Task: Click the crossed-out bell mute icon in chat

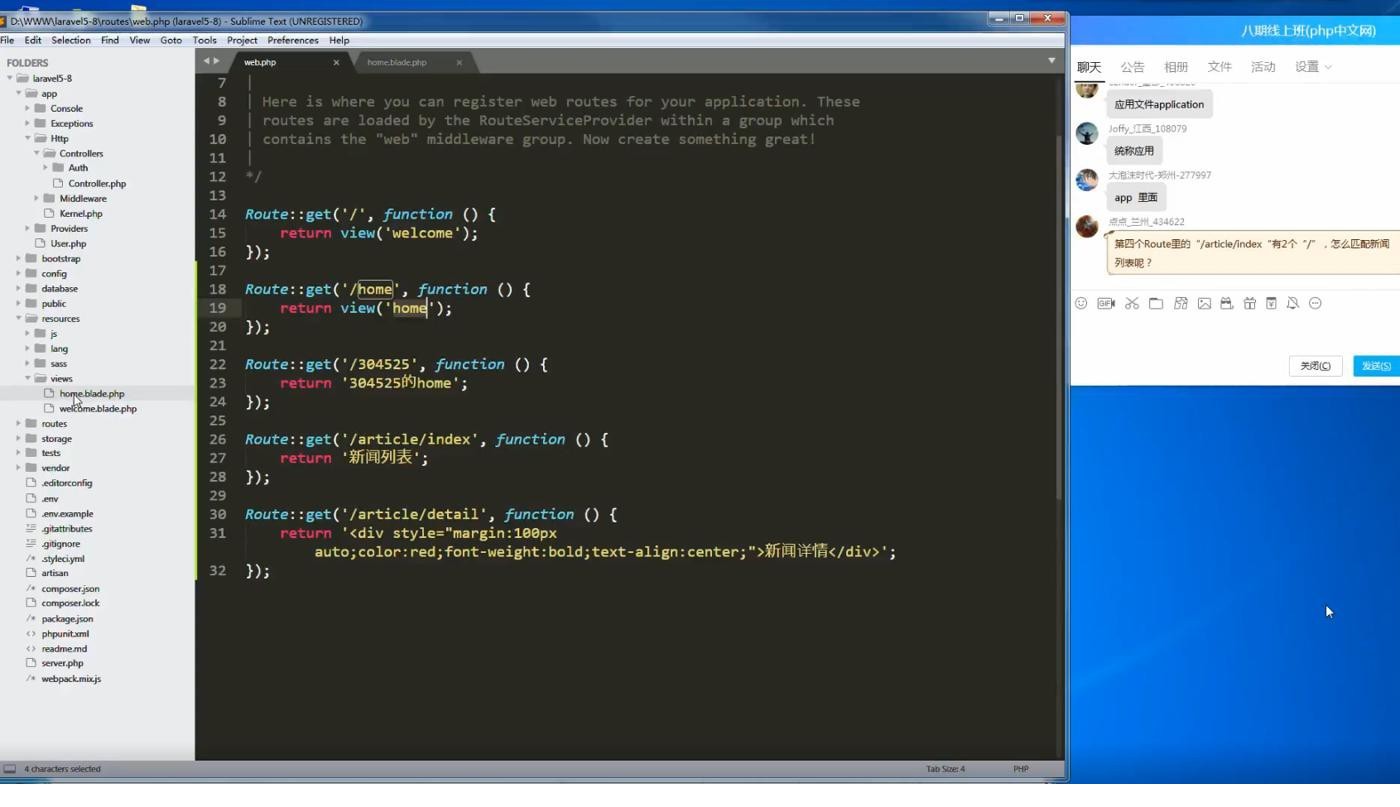Action: 1293,303
